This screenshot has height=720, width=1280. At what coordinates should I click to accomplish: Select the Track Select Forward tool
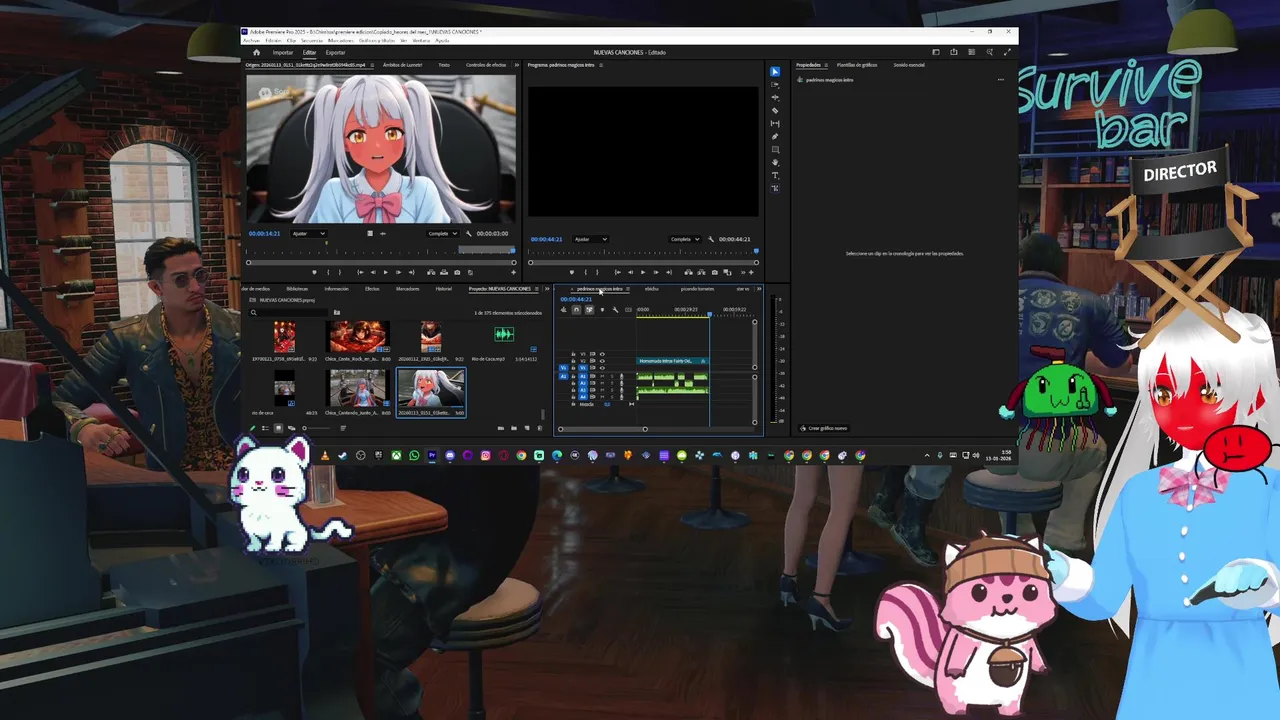775,85
